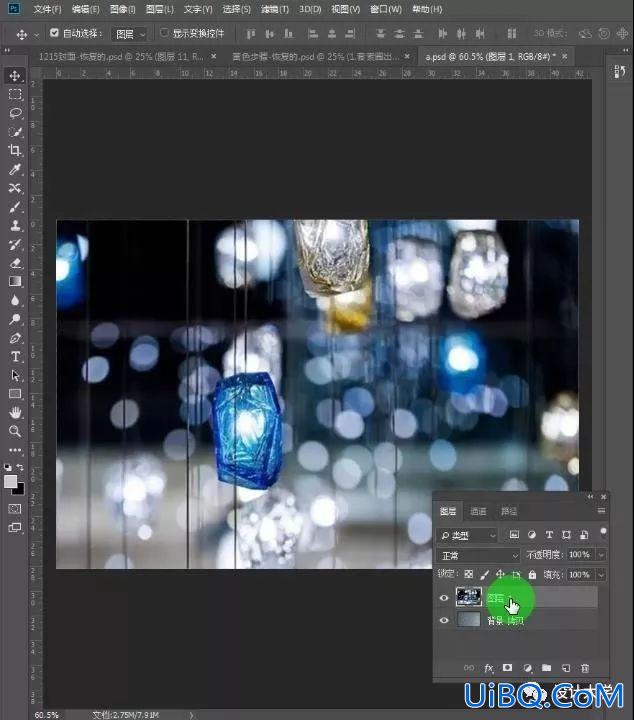Toggle Quick Mask mode icon
Image resolution: width=634 pixels, height=720 pixels.
[x=15, y=508]
